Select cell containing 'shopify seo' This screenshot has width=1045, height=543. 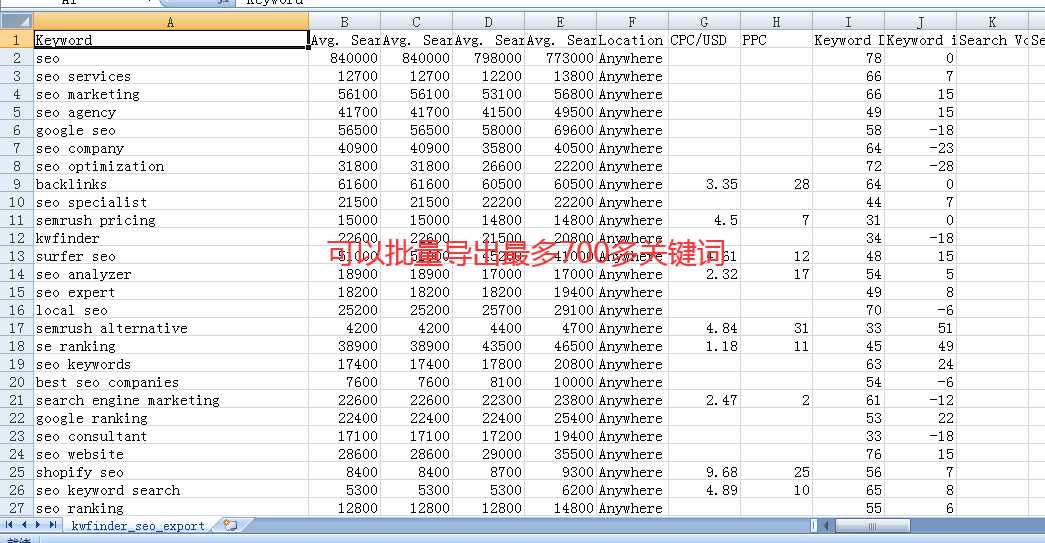pyautogui.click(x=171, y=472)
